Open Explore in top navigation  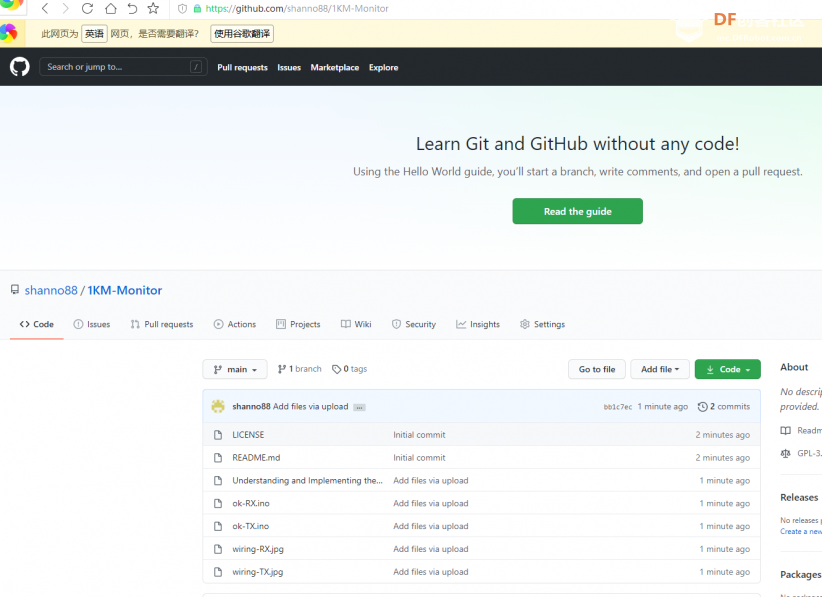coord(383,67)
